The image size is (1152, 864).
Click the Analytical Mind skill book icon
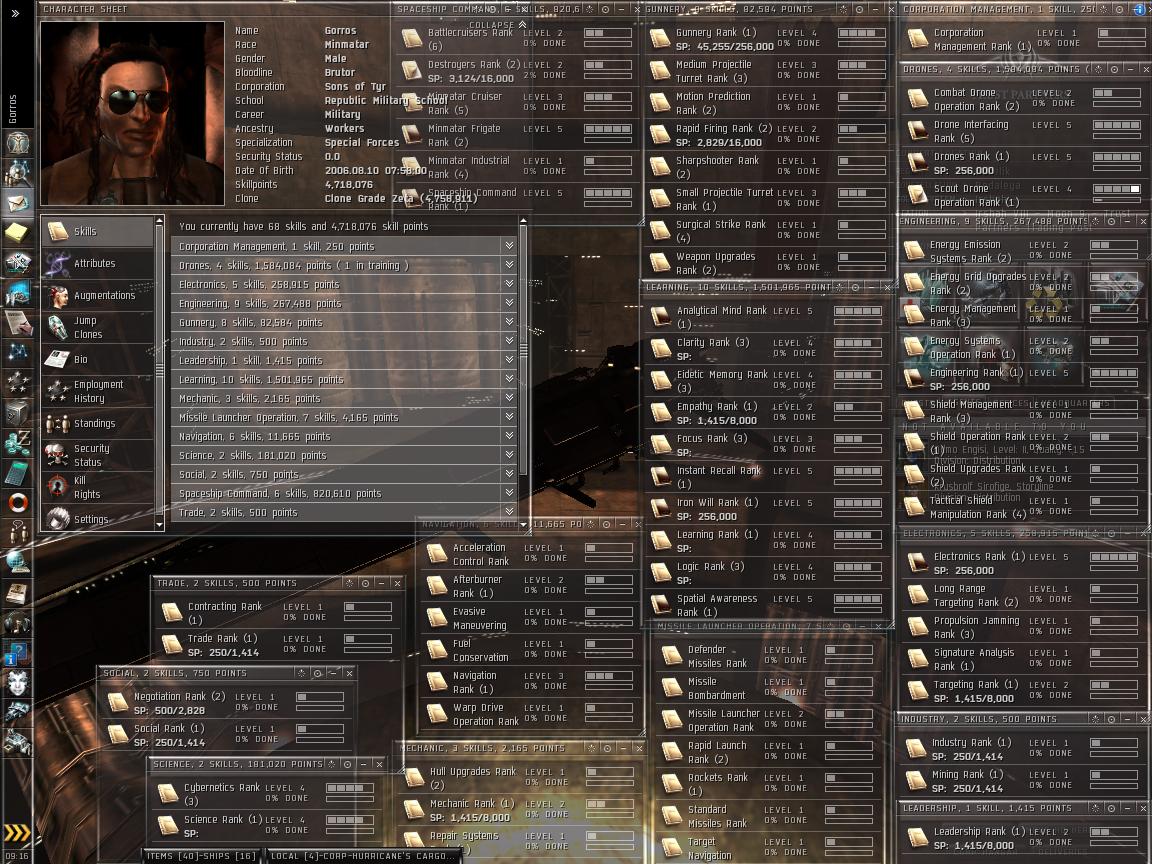tap(660, 317)
